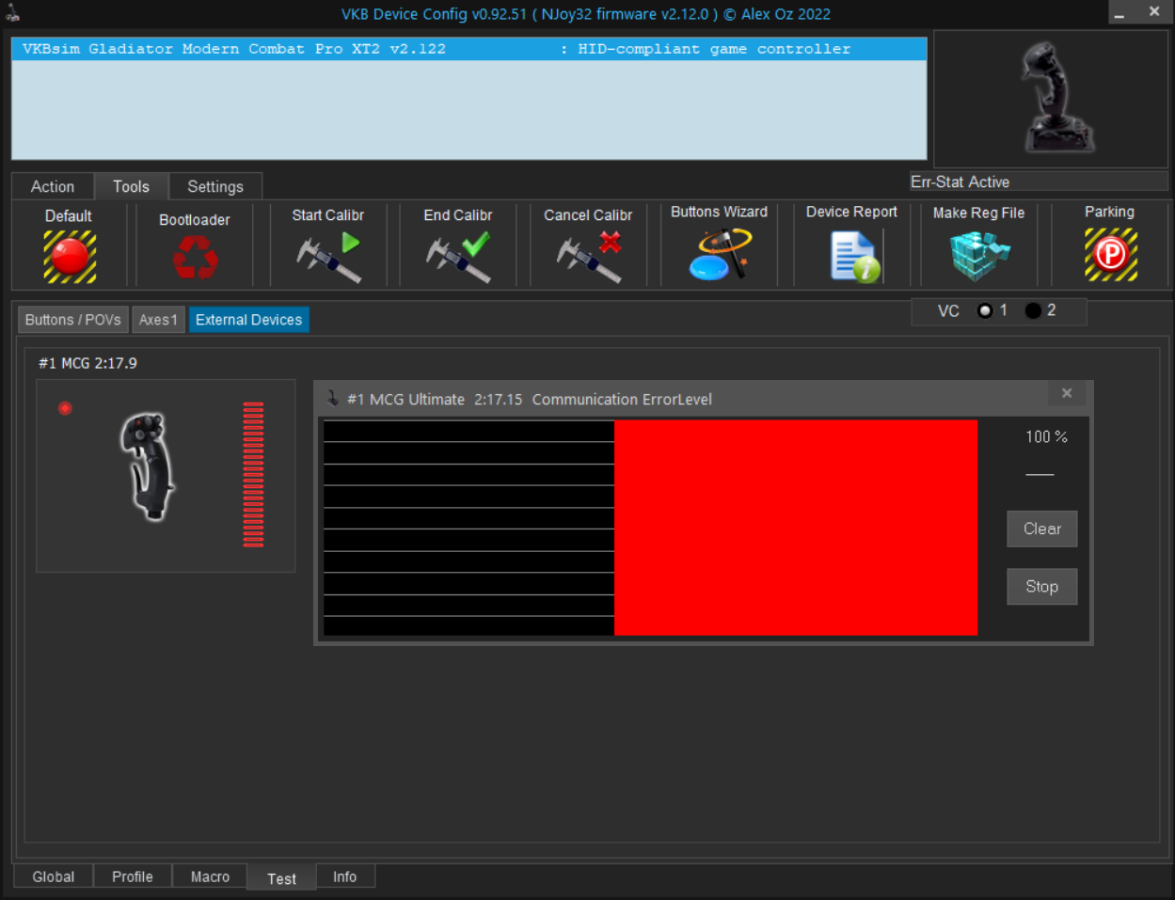Switch to the Action tab
This screenshot has height=900, width=1175.
coord(52,187)
